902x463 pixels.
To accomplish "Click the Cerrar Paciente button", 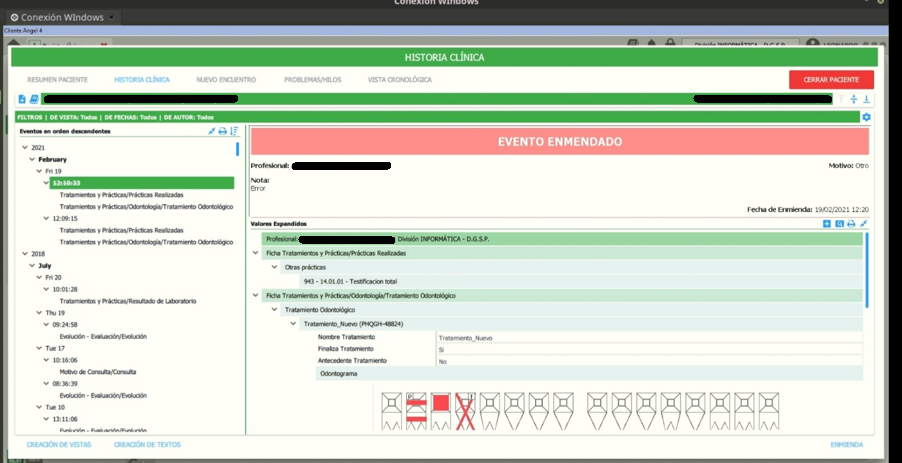I will pos(831,80).
